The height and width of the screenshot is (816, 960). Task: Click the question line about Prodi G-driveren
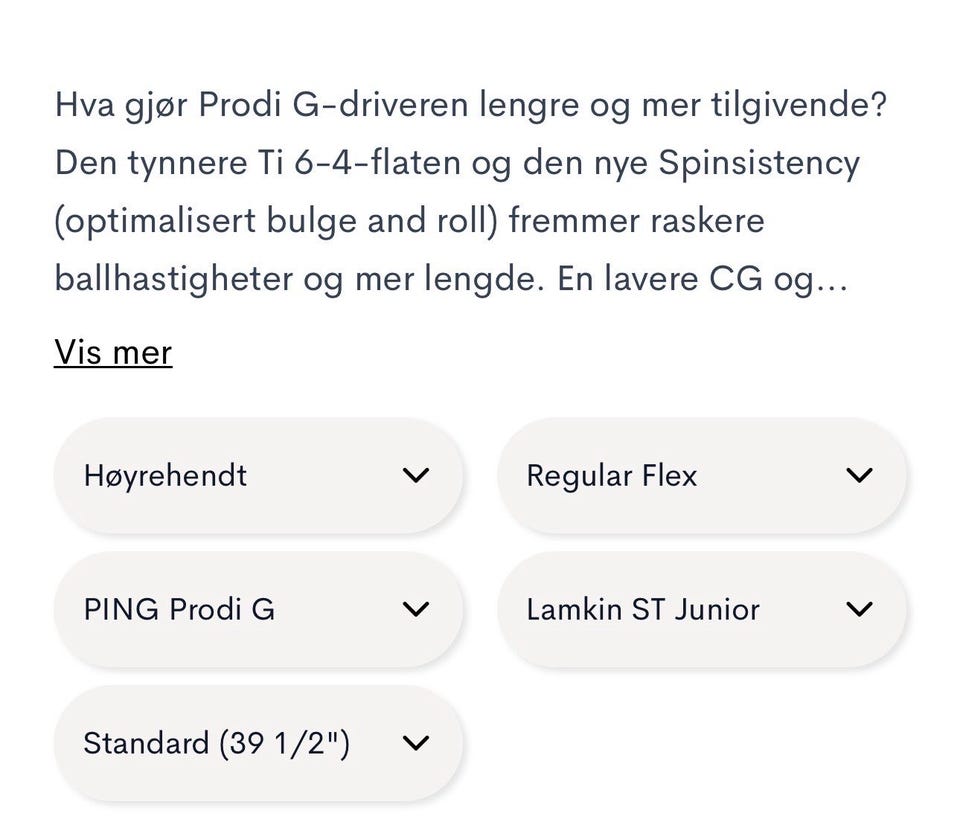[471, 105]
